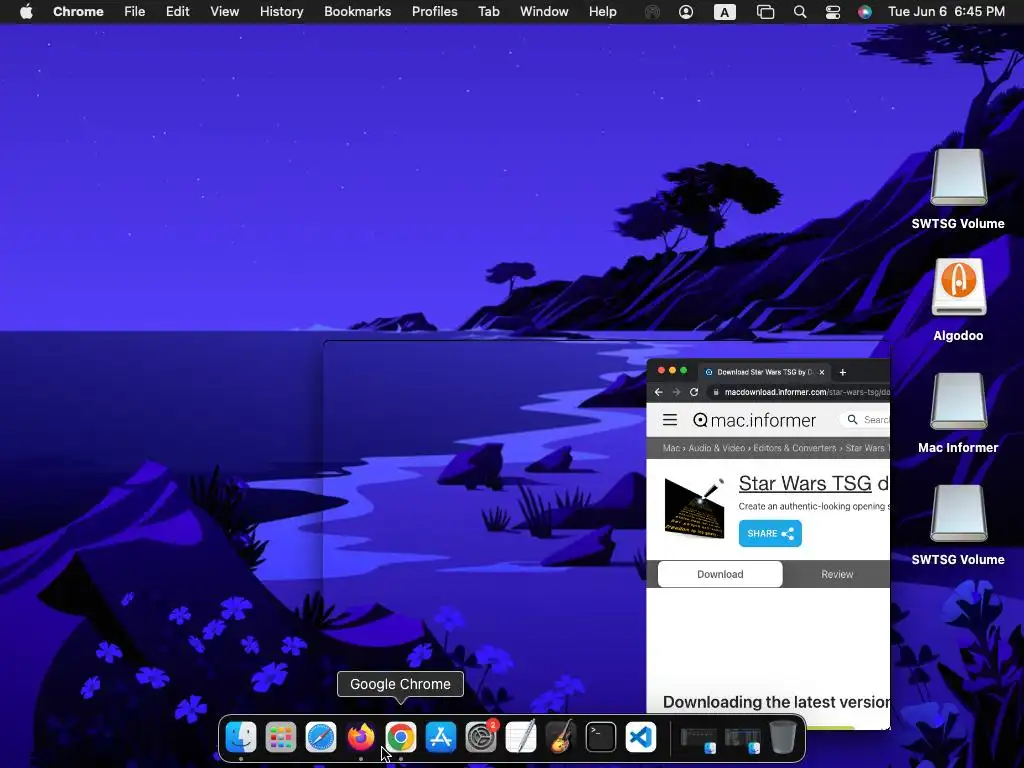Open the Apple menu
This screenshot has height=768, width=1024.
tap(26, 11)
